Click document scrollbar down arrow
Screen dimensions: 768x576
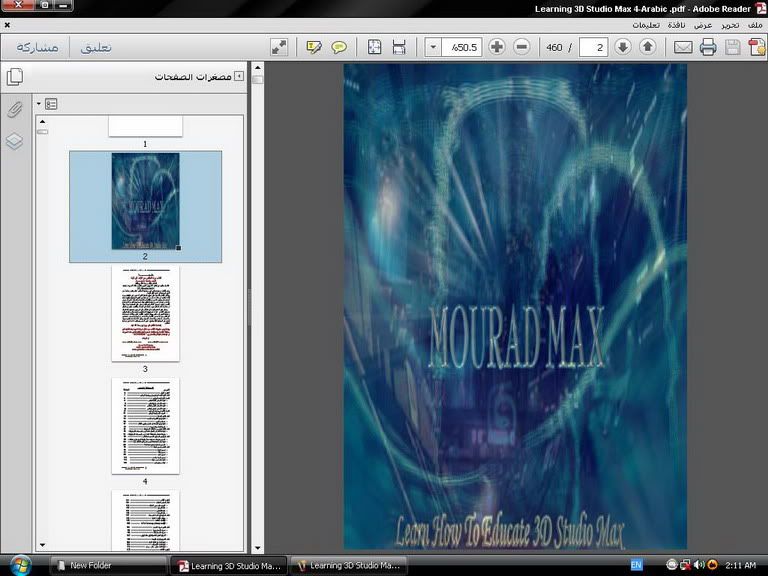[258, 549]
